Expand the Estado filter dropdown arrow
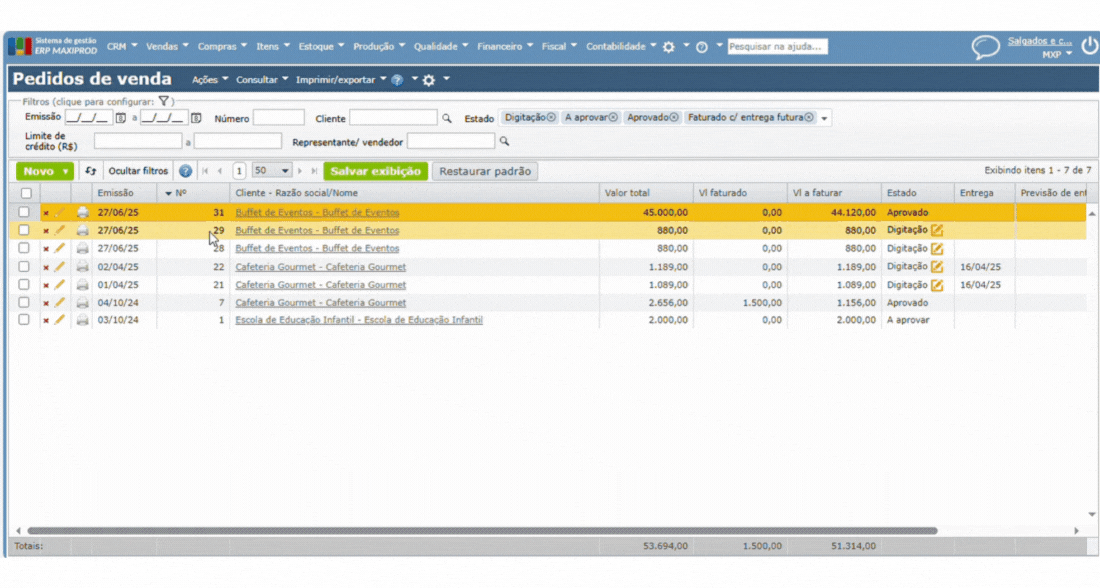The image size is (1100, 588). click(825, 118)
